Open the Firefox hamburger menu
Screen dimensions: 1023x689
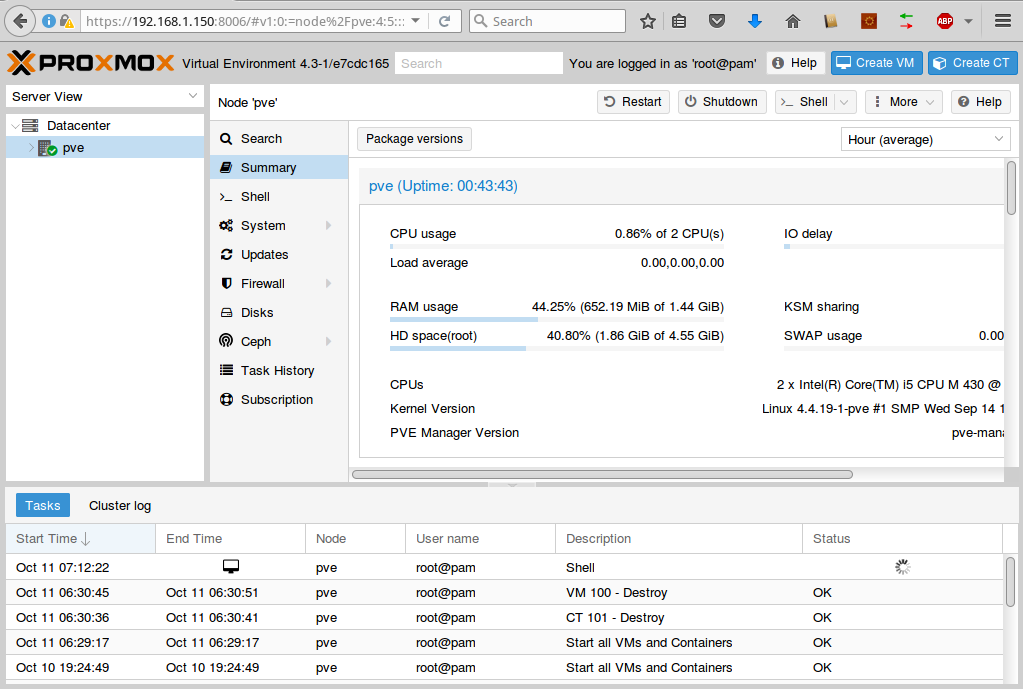point(1003,22)
